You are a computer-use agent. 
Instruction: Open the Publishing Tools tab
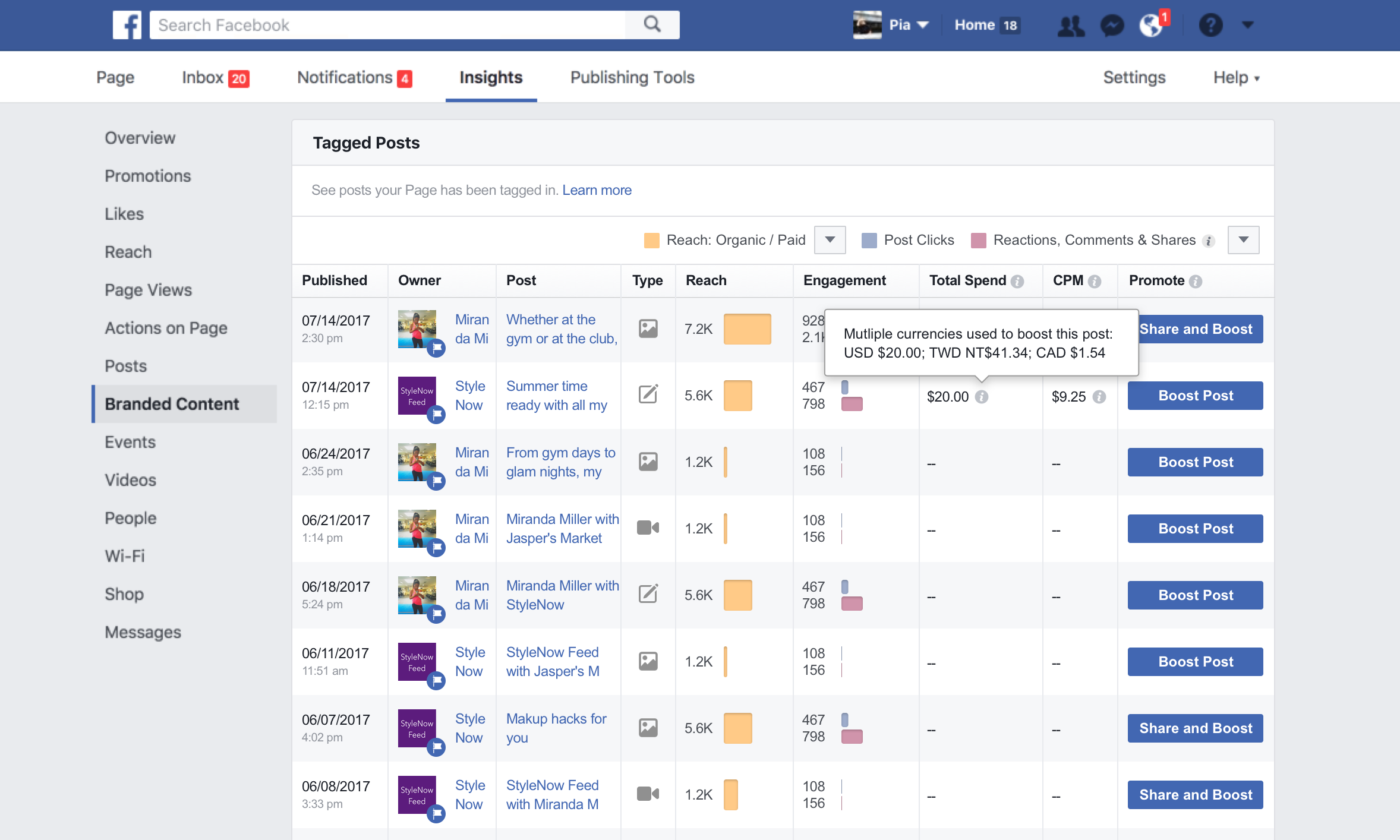click(632, 77)
